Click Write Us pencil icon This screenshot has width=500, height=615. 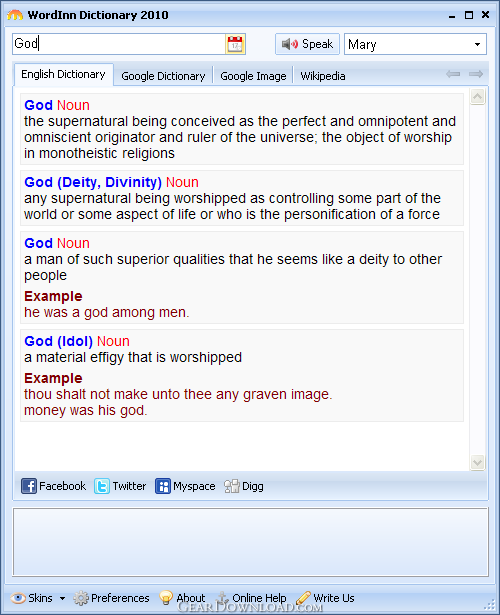click(x=303, y=598)
